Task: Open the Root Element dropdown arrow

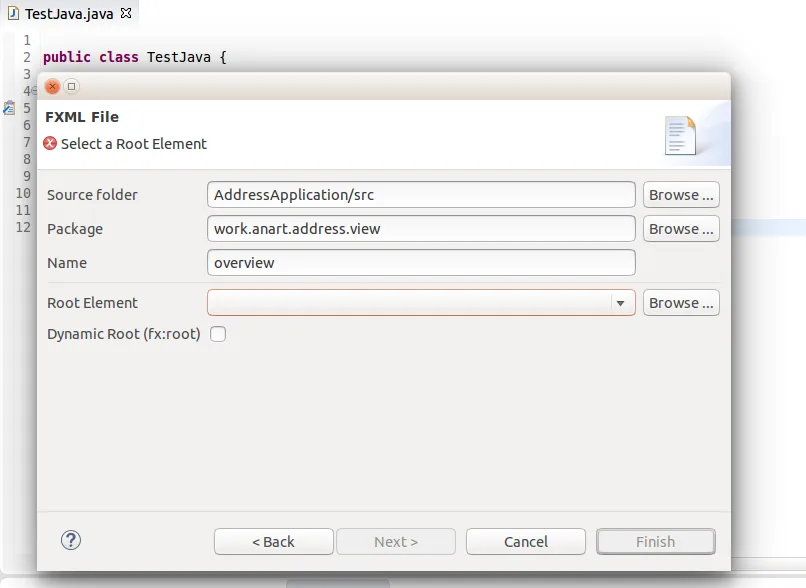Action: 620,303
